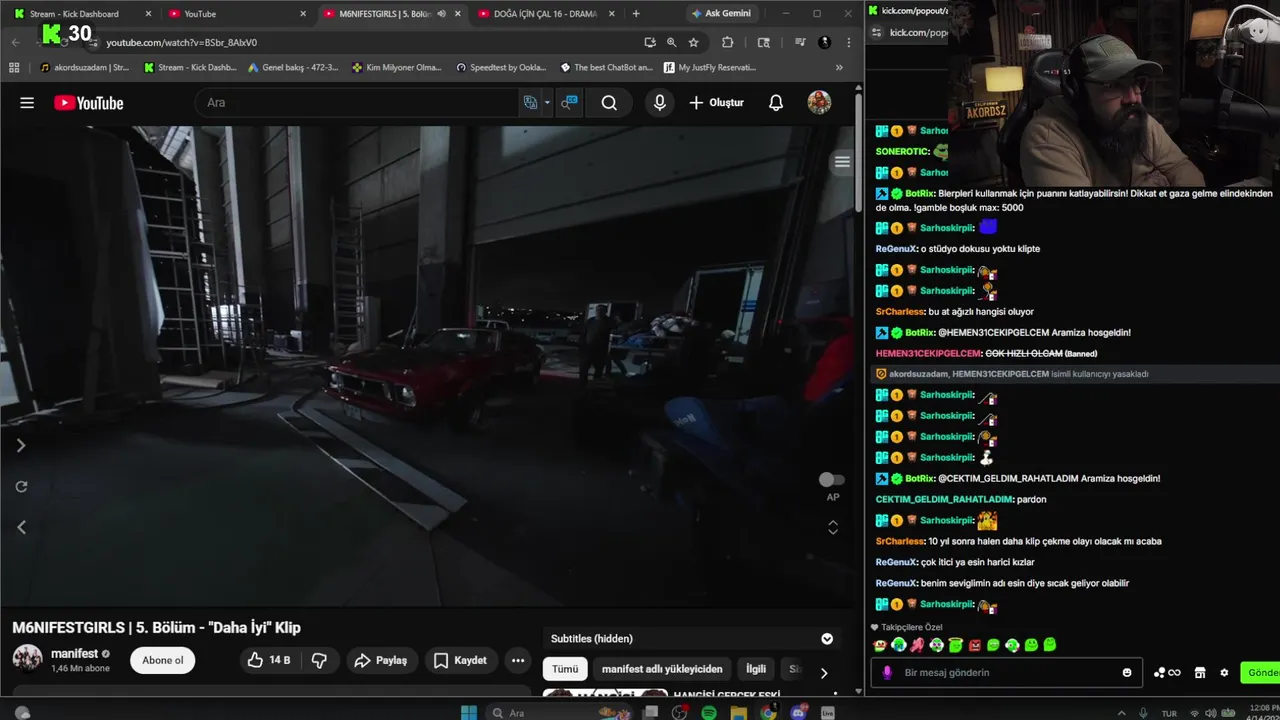Subscribe with Abone ol button
The height and width of the screenshot is (720, 1280).
(x=162, y=660)
